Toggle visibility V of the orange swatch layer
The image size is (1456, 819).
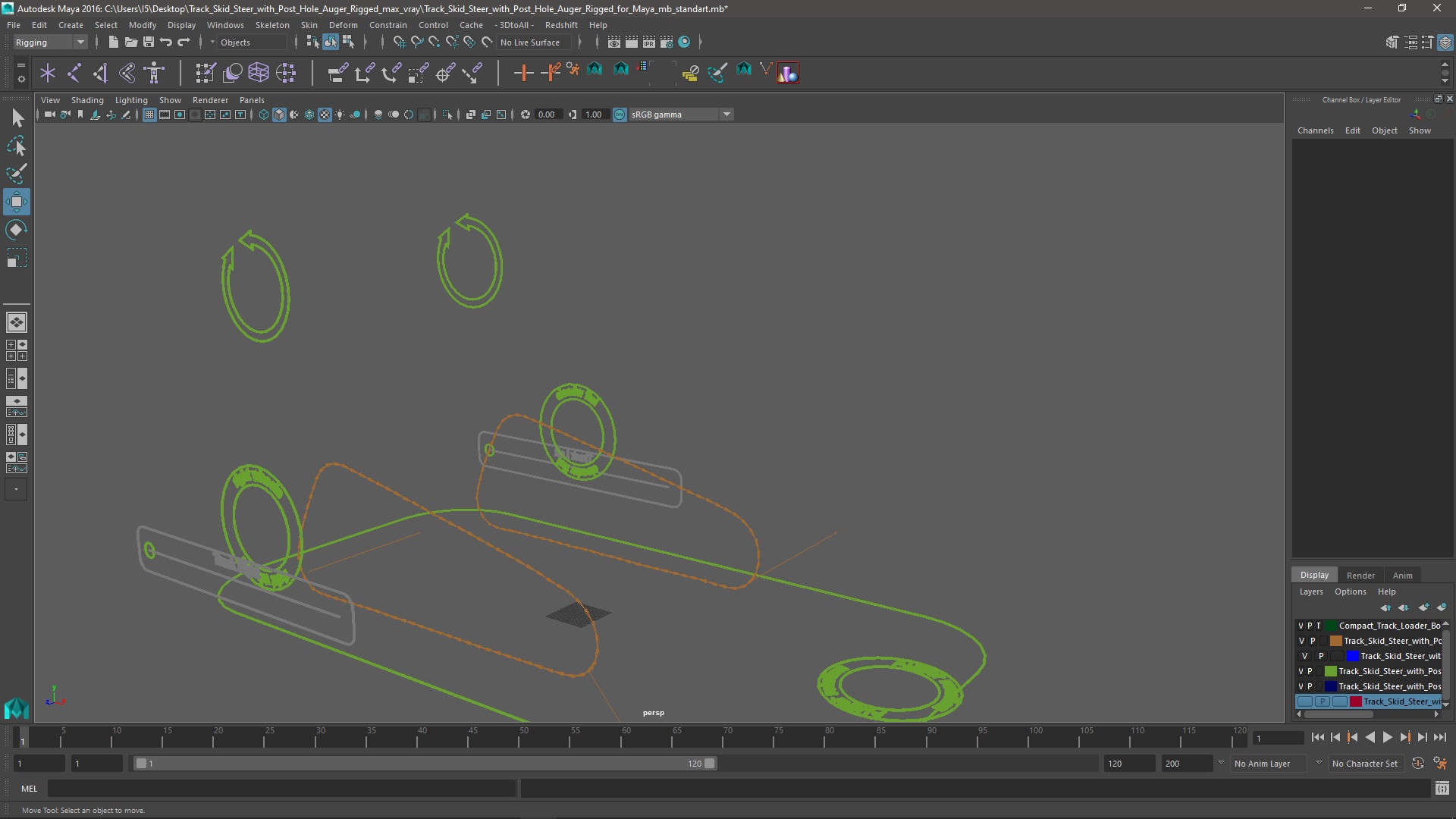click(x=1301, y=641)
